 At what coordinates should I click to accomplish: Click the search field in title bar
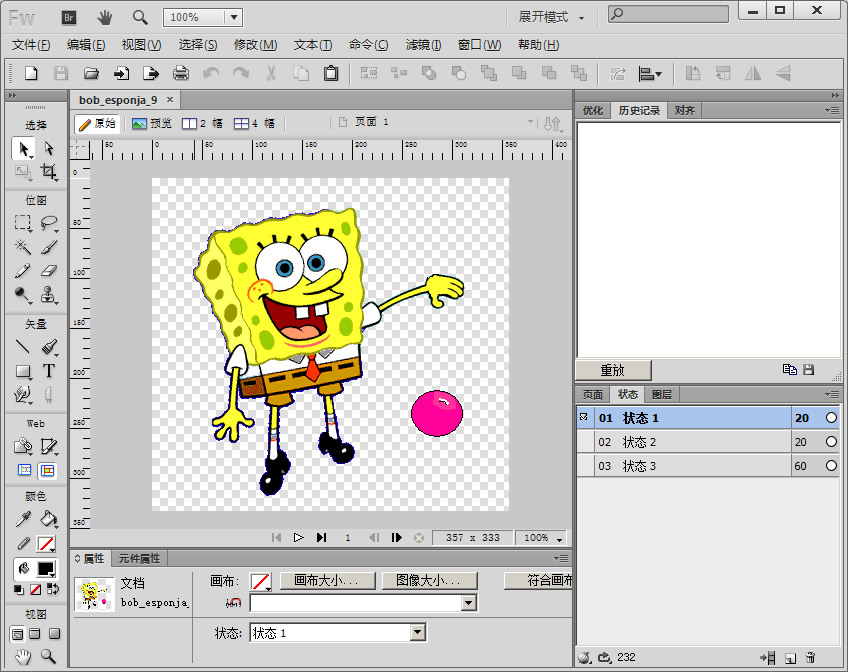668,14
